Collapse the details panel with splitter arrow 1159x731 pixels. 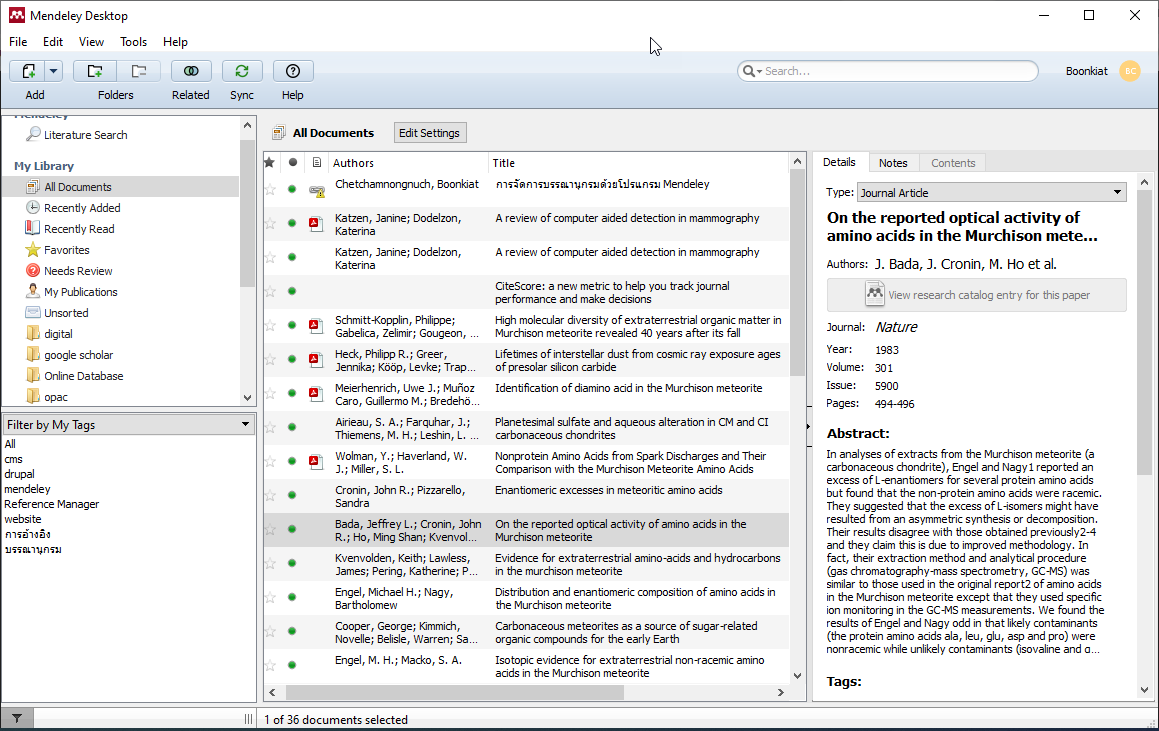(809, 426)
